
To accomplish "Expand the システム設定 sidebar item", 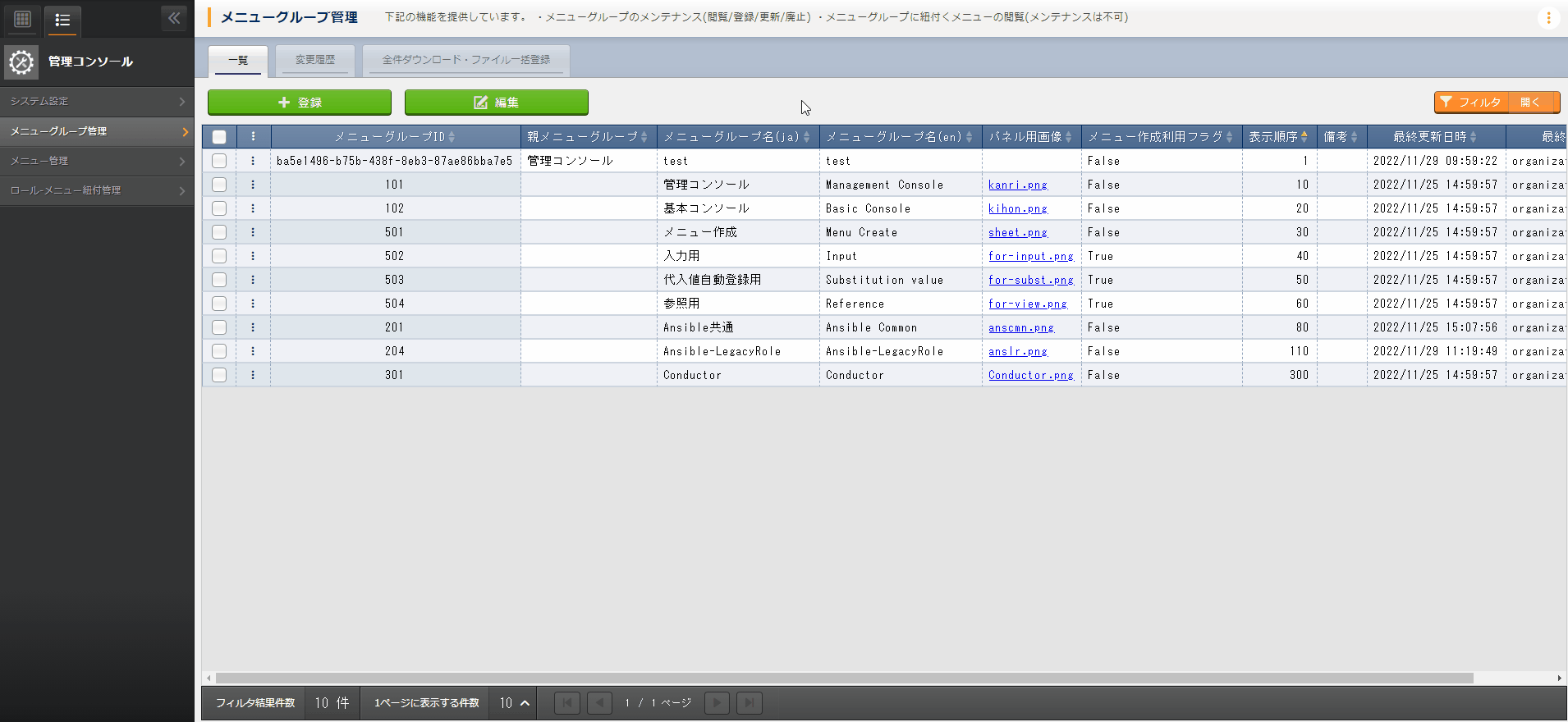I will 97,101.
